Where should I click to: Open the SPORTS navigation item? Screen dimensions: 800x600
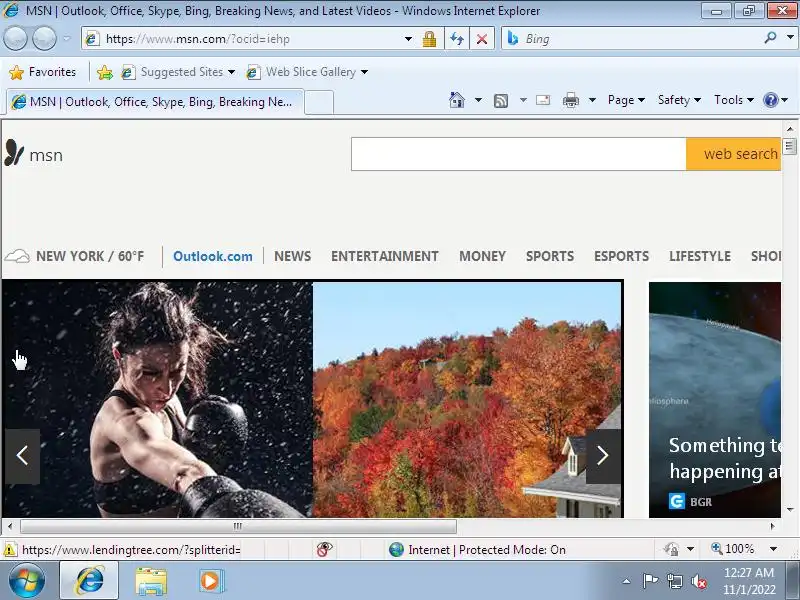click(x=550, y=256)
